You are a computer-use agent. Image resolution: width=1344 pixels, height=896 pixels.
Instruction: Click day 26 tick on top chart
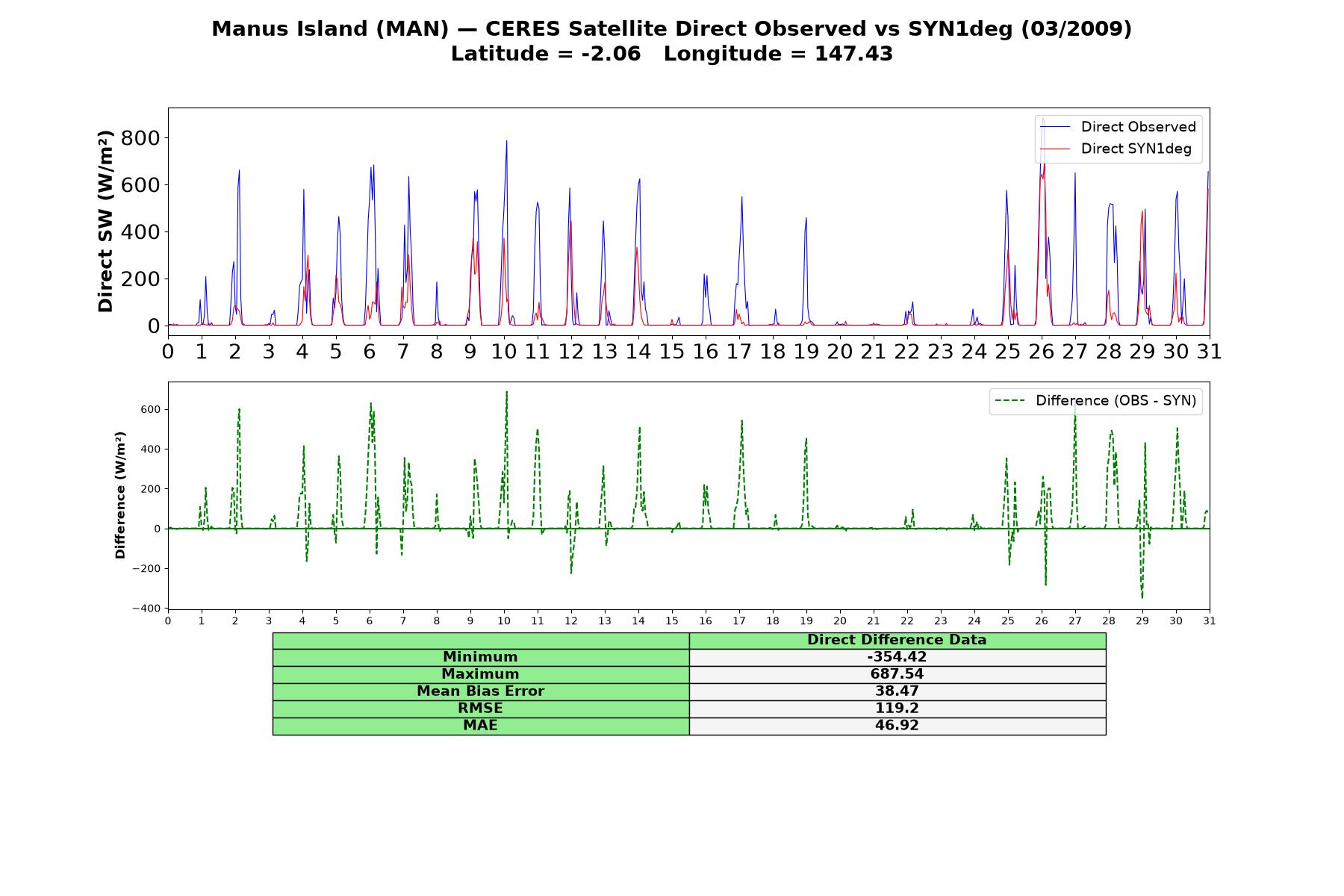point(1042,351)
